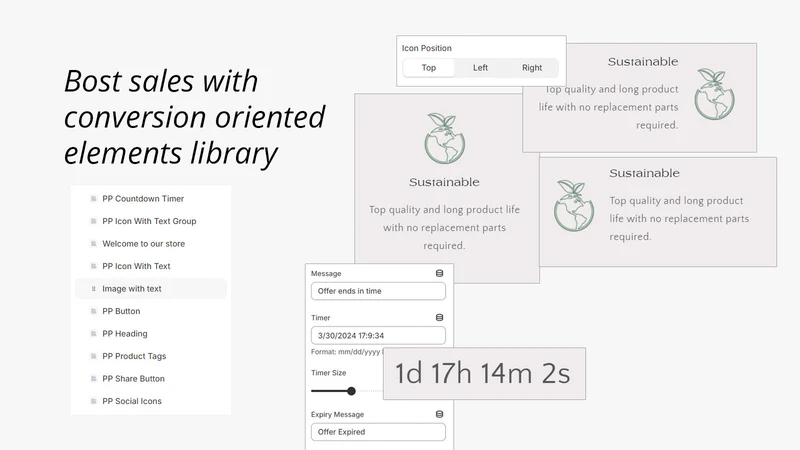Viewport: 800px width, 450px height.
Task: Click the icon beside PP Button
Action: click(93, 311)
